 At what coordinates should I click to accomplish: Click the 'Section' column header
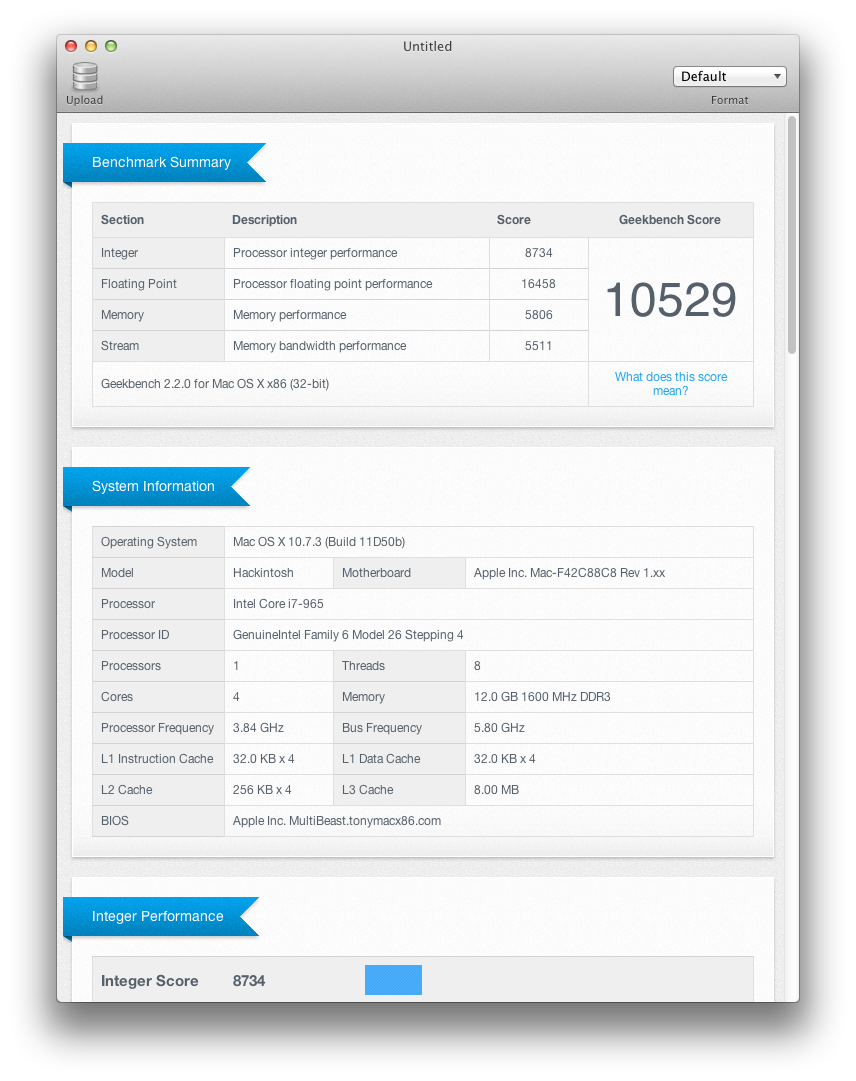coord(122,220)
